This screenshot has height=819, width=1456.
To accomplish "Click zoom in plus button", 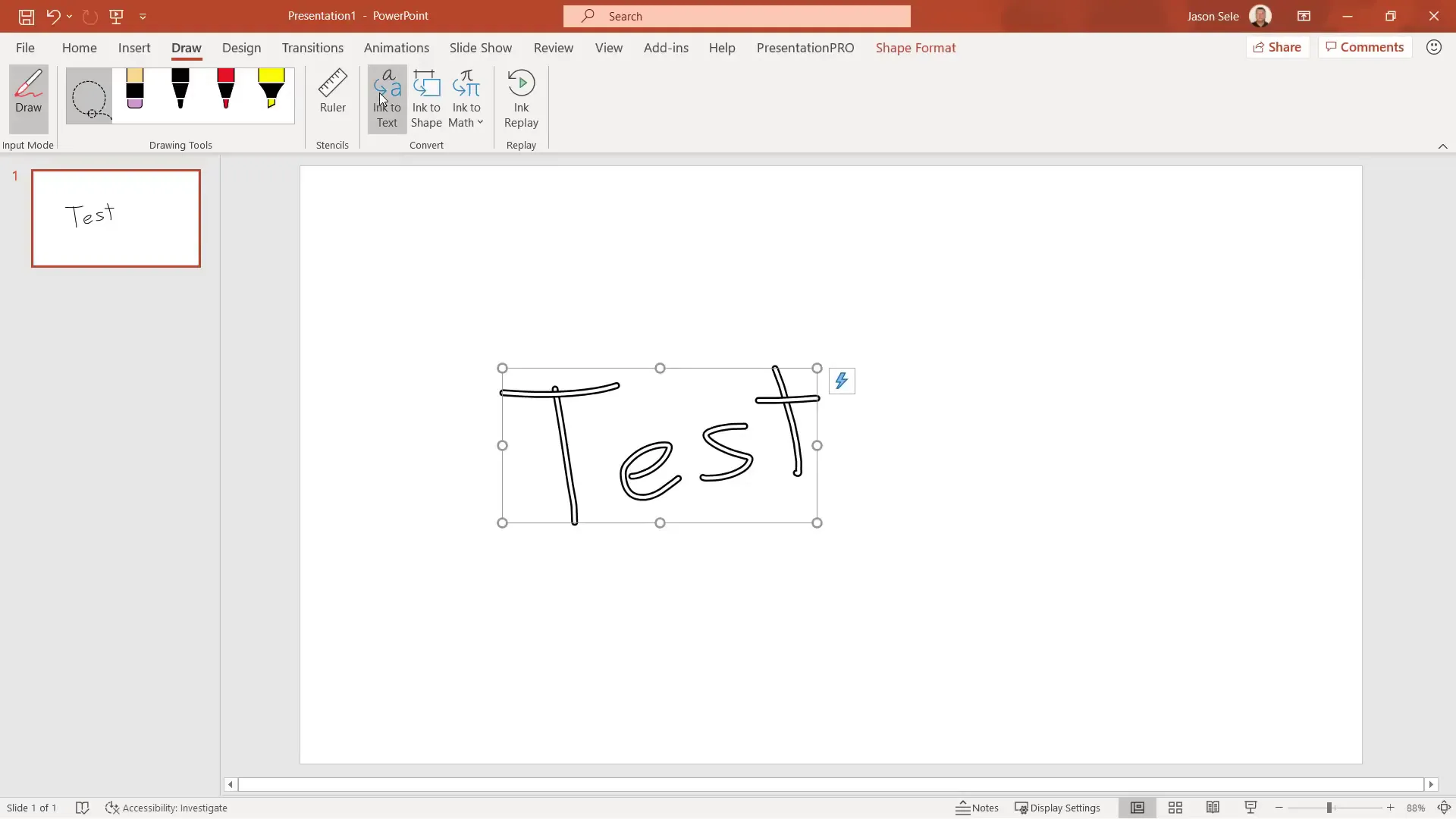I will 1390,808.
